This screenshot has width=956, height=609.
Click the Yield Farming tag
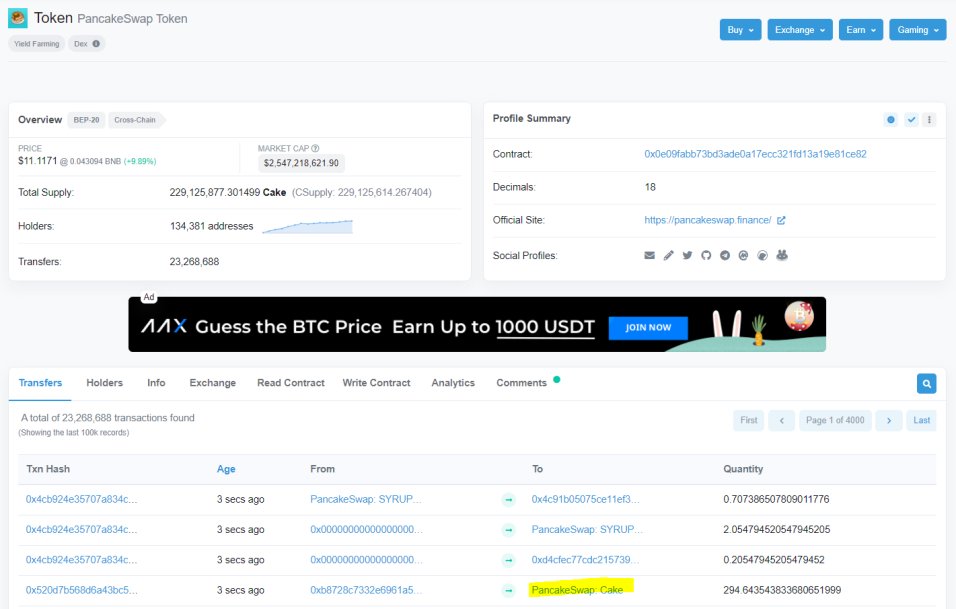[x=37, y=44]
